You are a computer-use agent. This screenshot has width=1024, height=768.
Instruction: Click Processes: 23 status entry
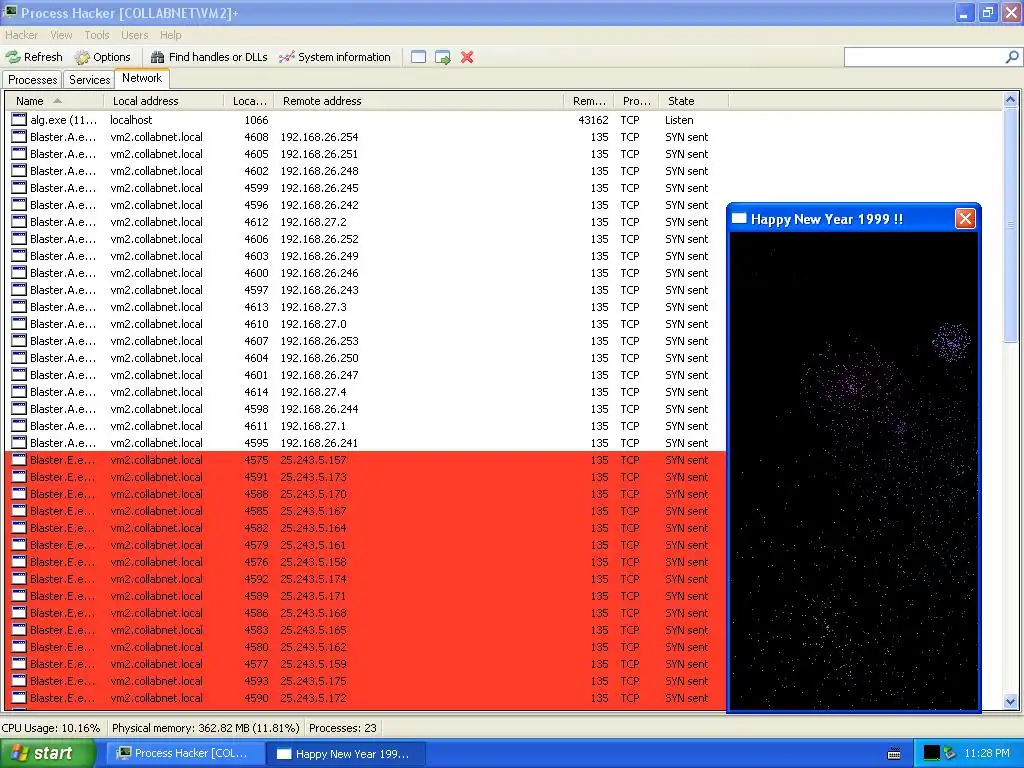343,728
